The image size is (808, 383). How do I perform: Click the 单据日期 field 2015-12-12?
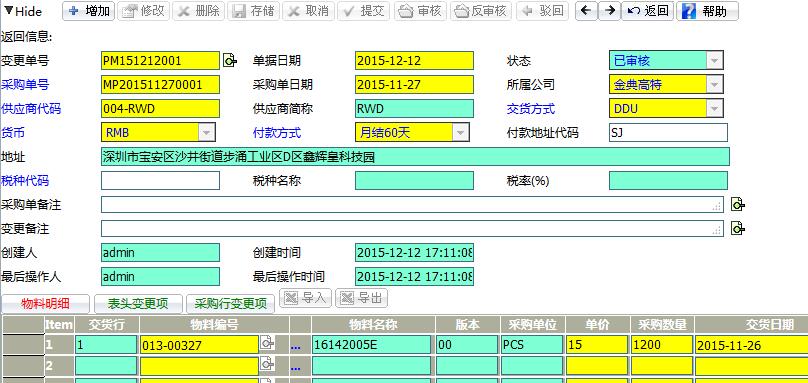414,61
